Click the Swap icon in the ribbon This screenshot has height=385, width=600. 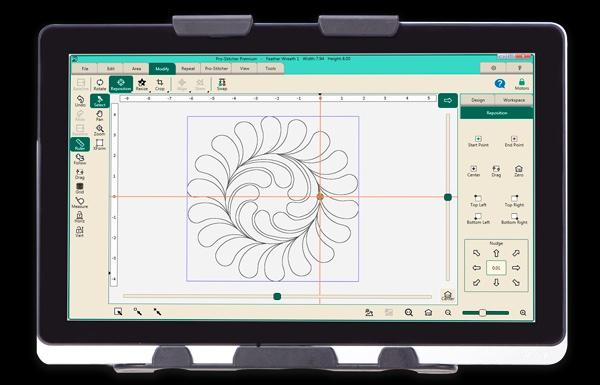(x=222, y=84)
